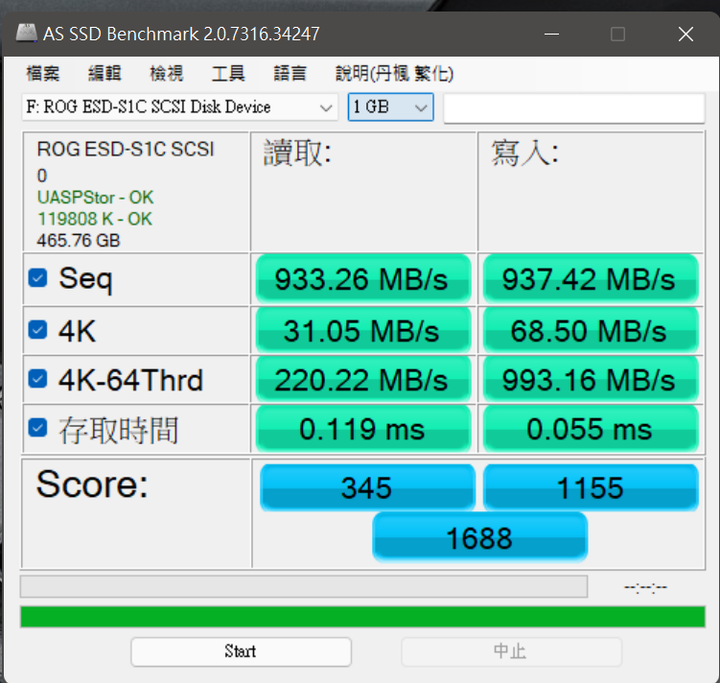720x683 pixels.
Task: Open the 語言 menu
Action: 290,73
